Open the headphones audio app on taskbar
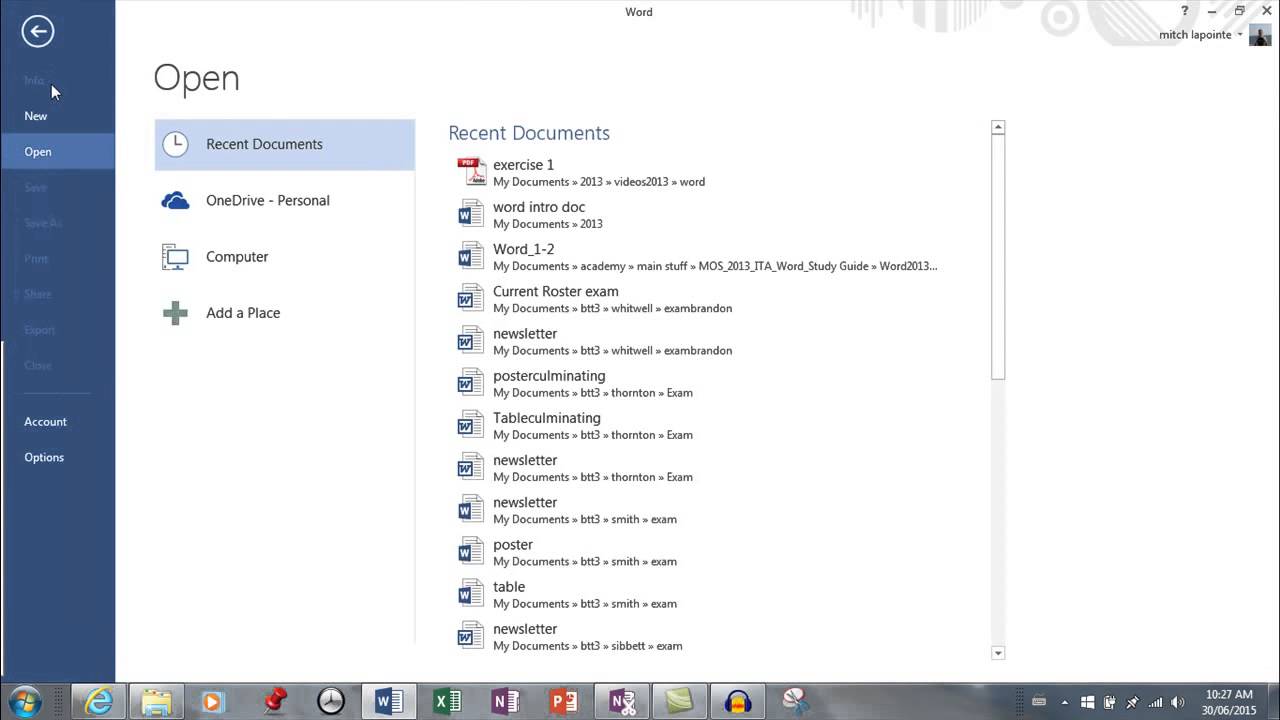1280x720 pixels. click(x=738, y=702)
